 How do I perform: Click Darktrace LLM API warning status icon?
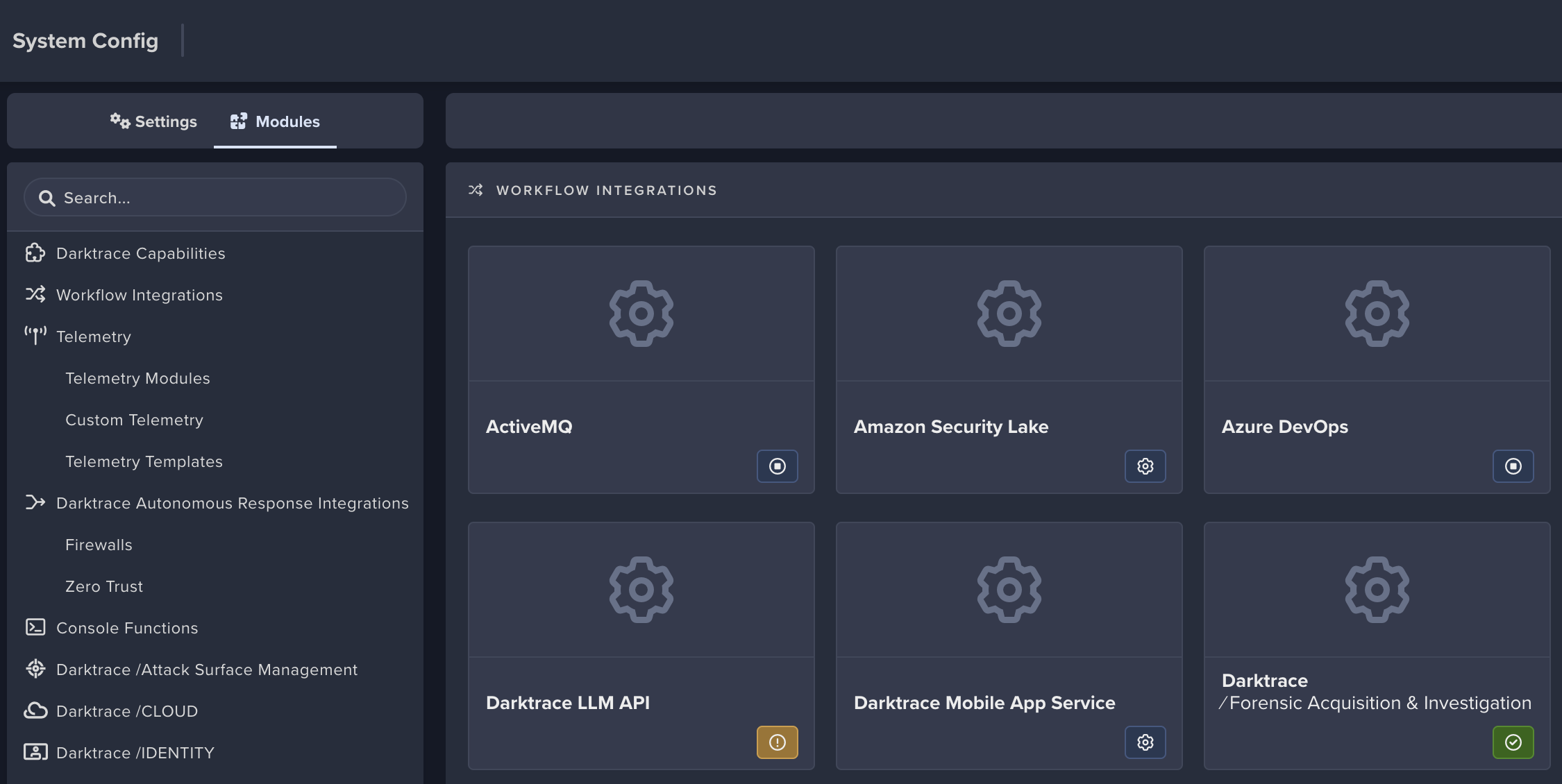[x=777, y=742]
